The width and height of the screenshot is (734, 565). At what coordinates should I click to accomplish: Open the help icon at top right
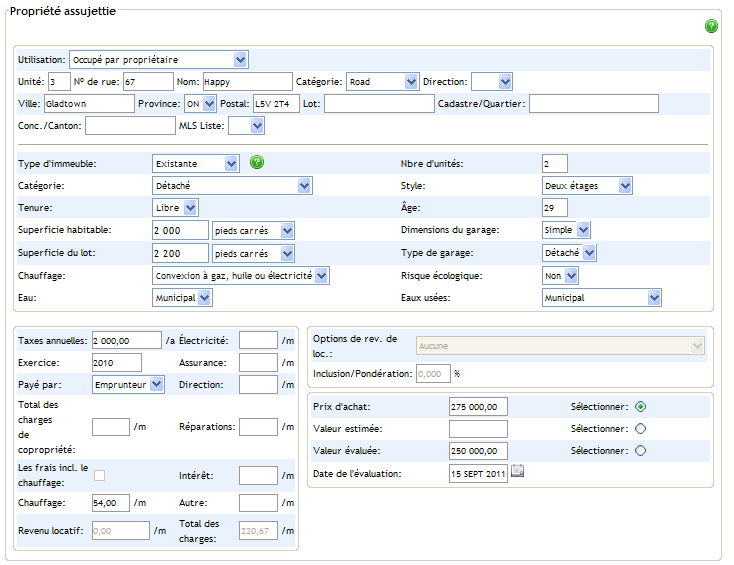711,26
